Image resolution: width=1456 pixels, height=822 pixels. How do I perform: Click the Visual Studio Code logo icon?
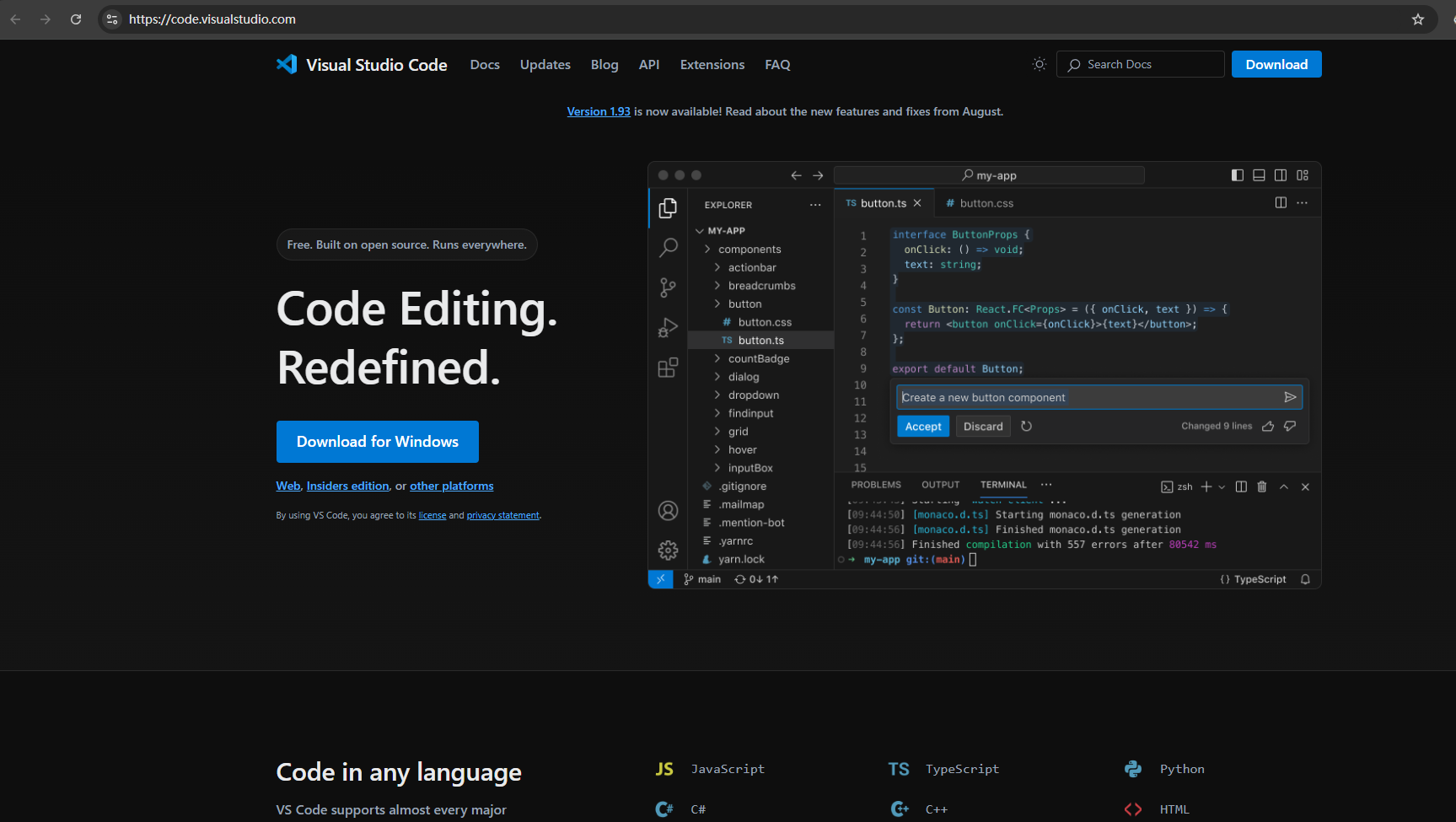pyautogui.click(x=287, y=64)
